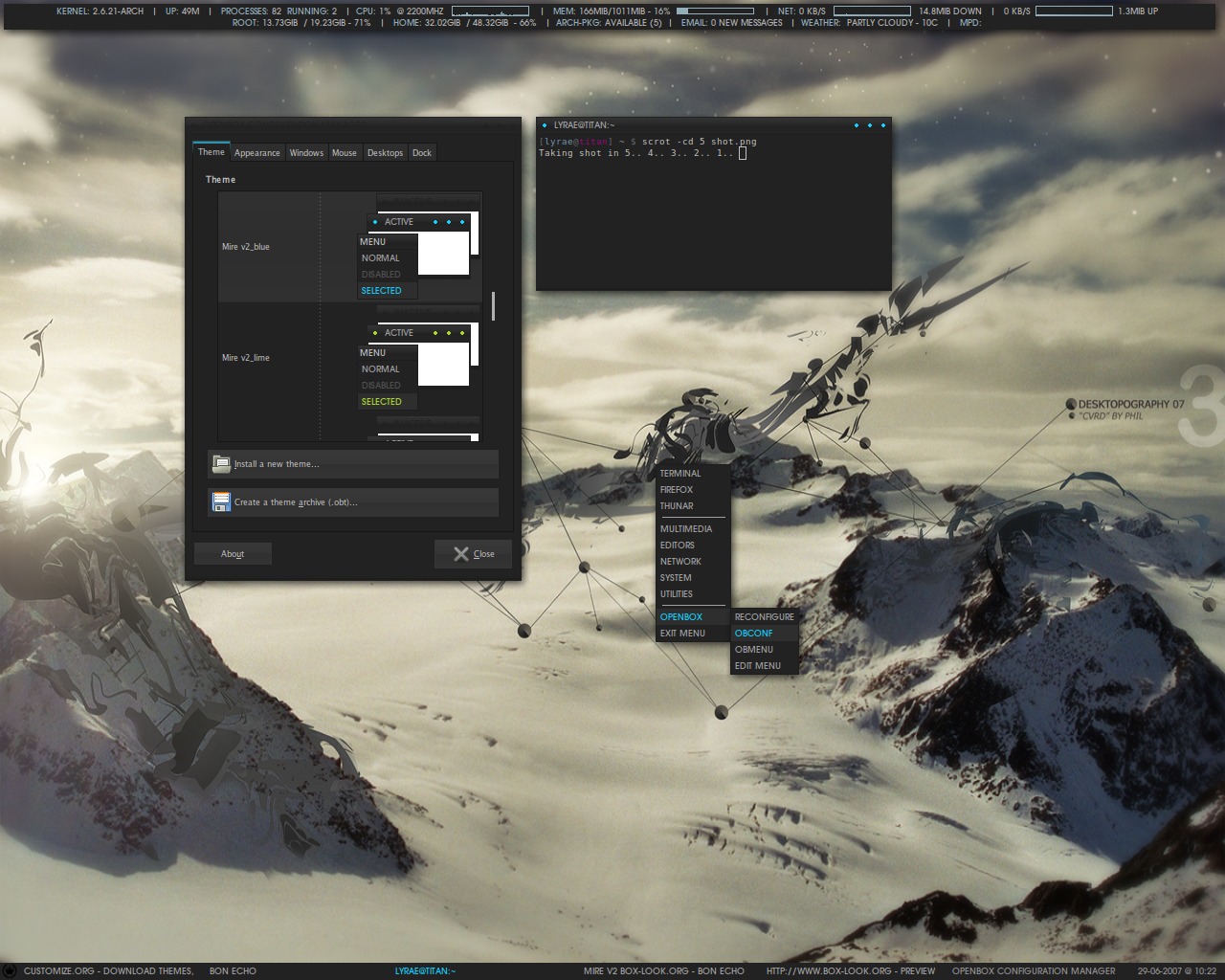The width and height of the screenshot is (1225, 980).
Task: Switch to Customize.org Bon Echo taskbar entry
Action: pyautogui.click(x=140, y=970)
